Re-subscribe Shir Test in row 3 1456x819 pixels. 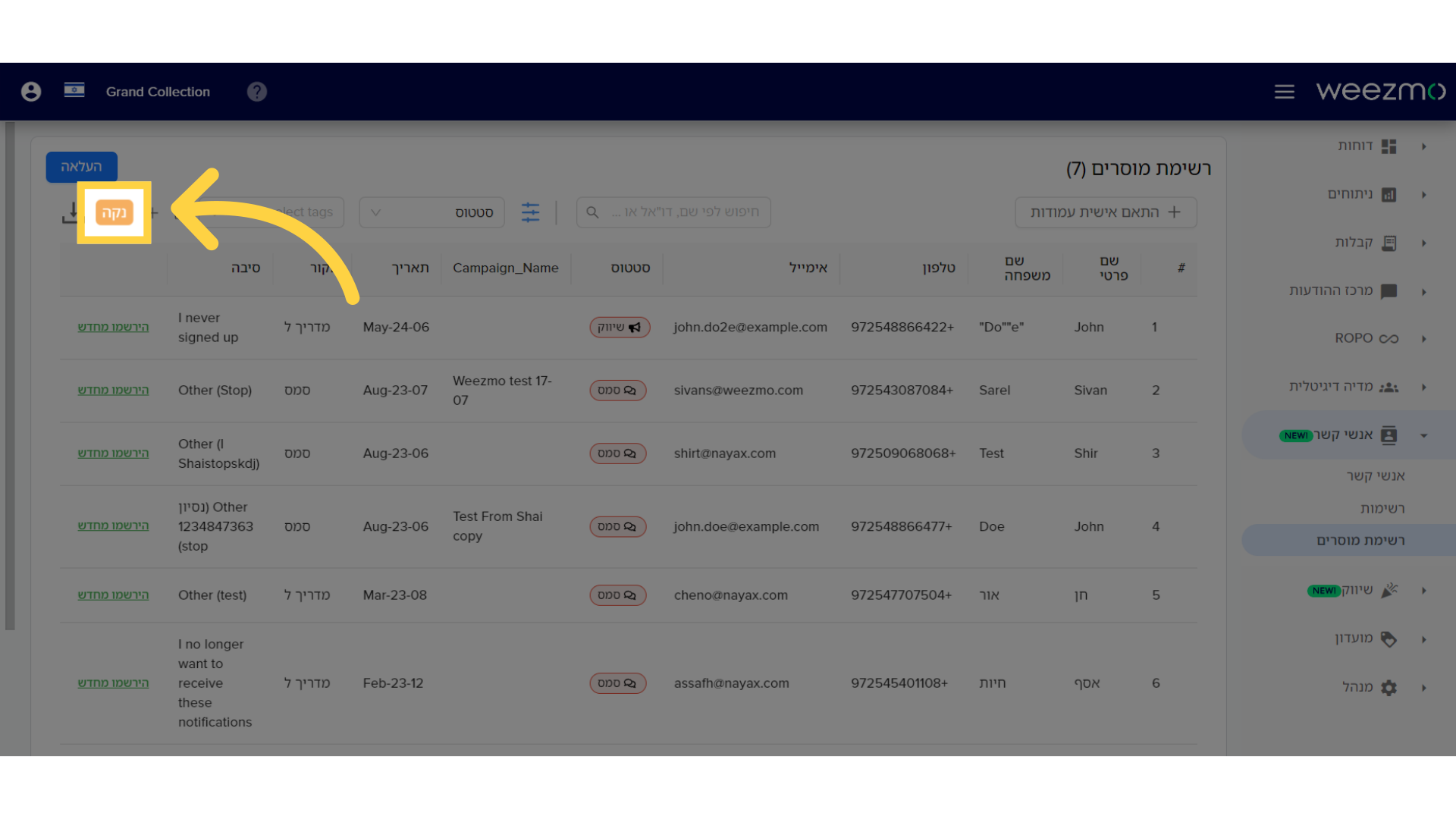(x=113, y=453)
